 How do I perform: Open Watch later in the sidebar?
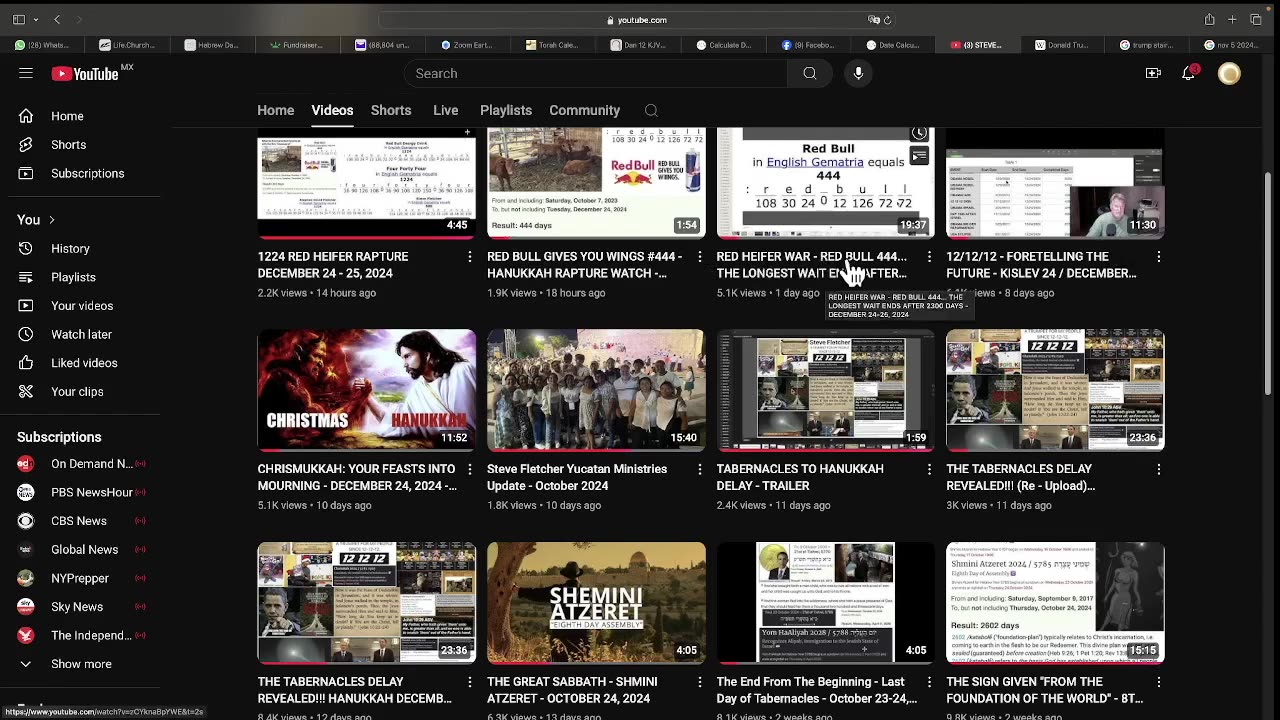point(80,334)
